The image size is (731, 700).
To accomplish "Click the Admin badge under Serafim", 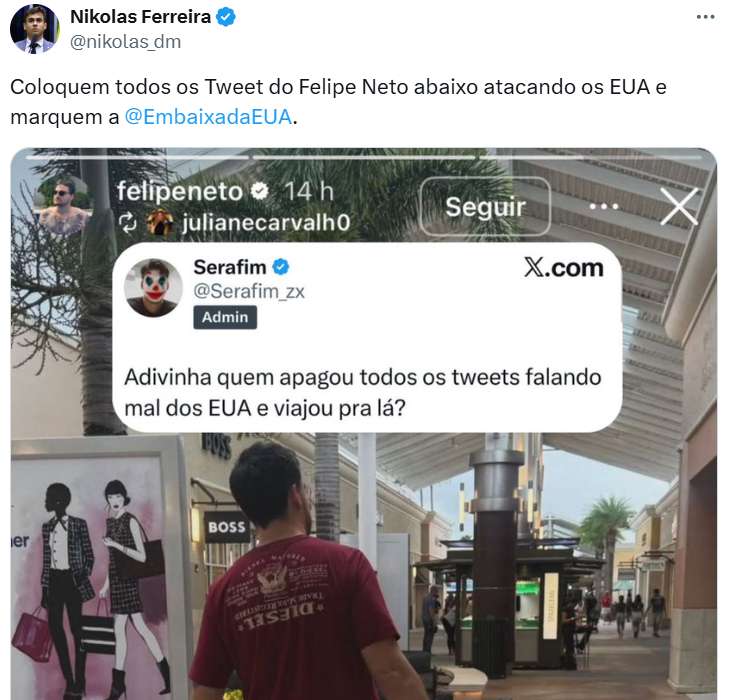I will coord(225,317).
